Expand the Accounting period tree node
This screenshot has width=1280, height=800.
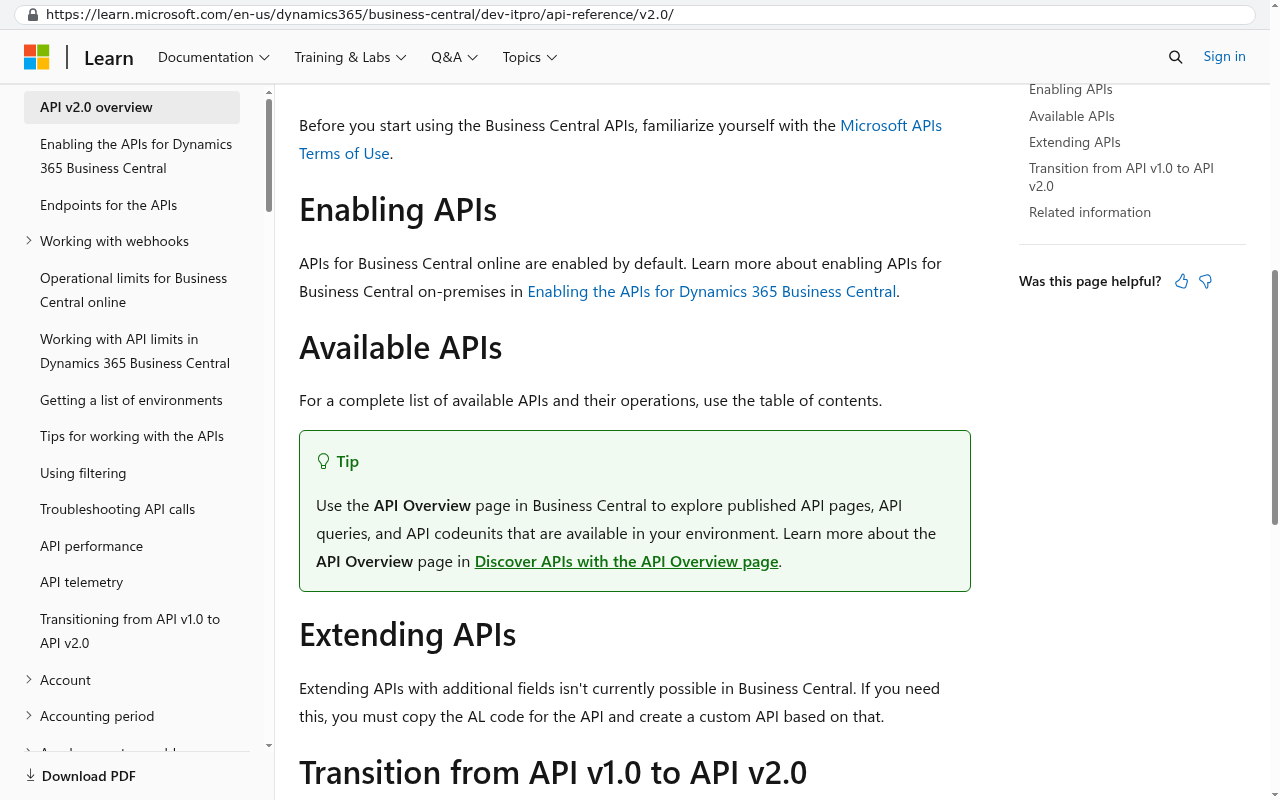[29, 716]
